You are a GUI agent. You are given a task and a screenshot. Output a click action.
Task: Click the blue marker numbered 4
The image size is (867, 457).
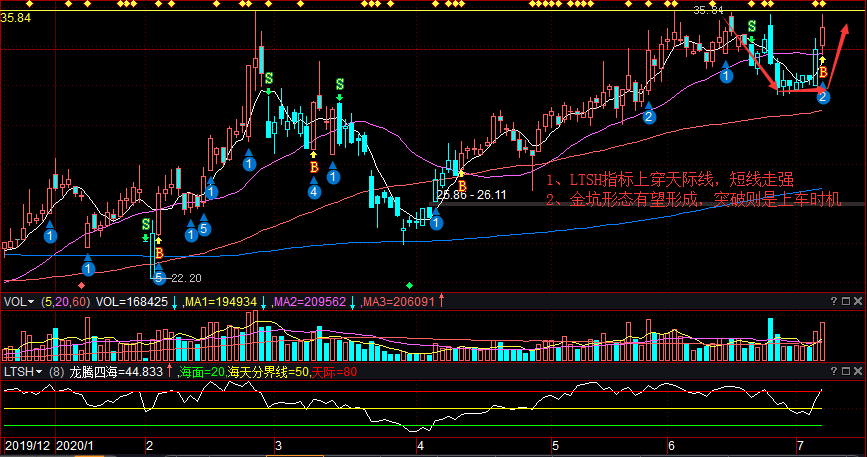[314, 191]
